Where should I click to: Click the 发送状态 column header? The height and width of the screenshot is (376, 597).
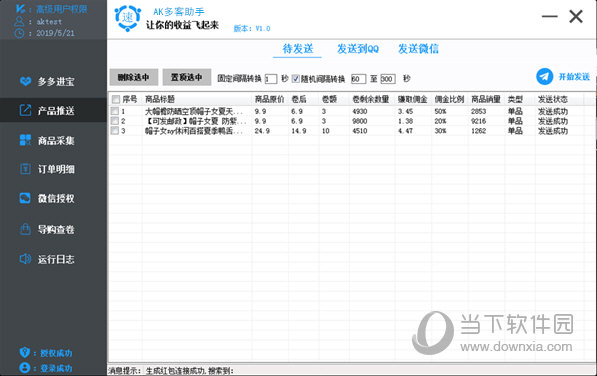(552, 99)
